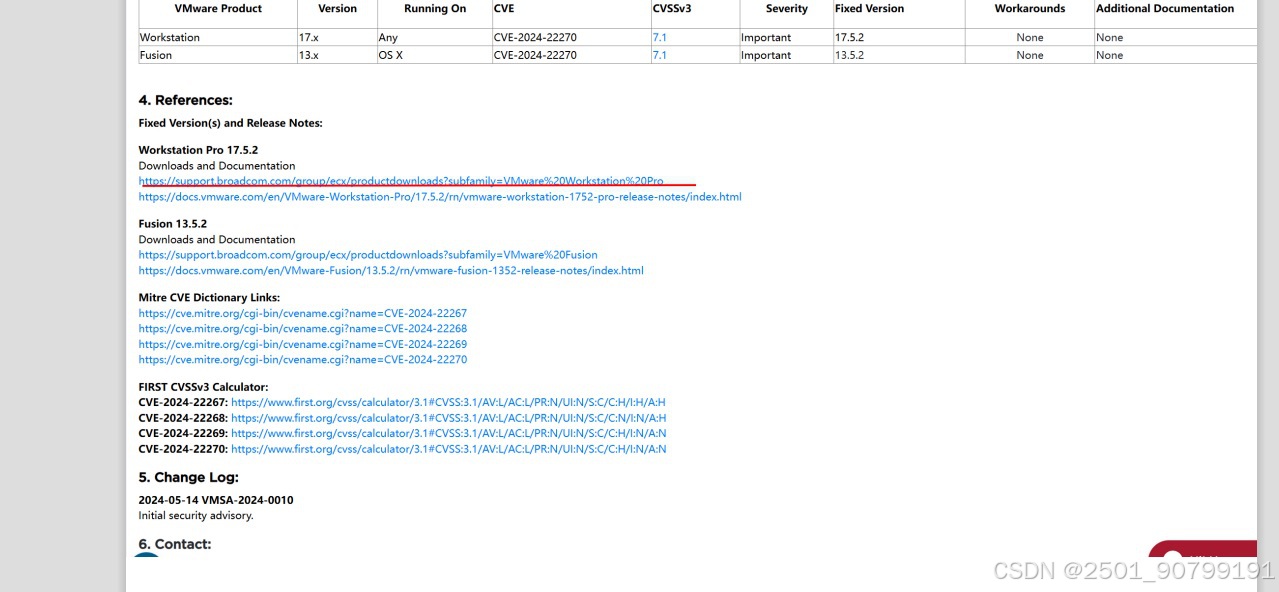The width and height of the screenshot is (1279, 592).
Task: Open FIRST calculator link beside CVE-2024-22270
Action: (448, 449)
